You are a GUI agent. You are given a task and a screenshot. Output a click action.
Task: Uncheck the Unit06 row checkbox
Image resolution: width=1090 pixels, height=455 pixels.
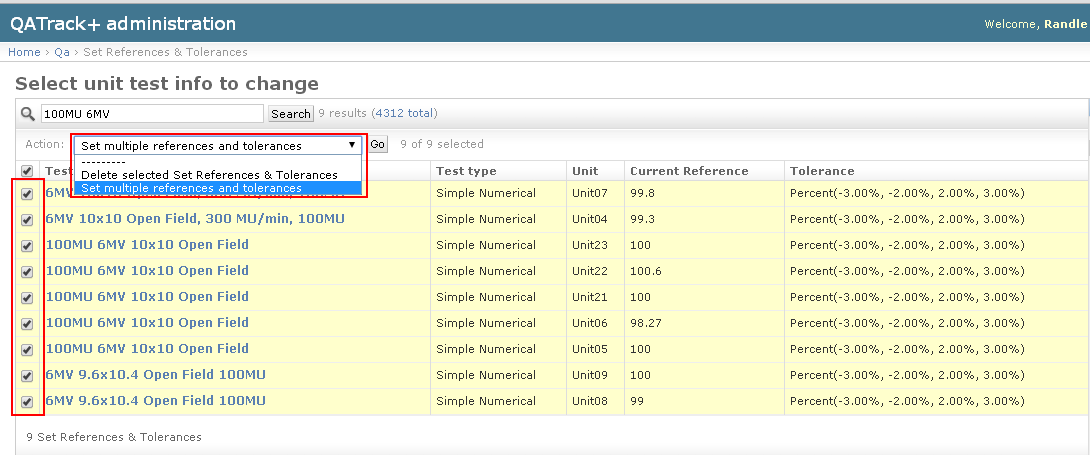pos(27,324)
